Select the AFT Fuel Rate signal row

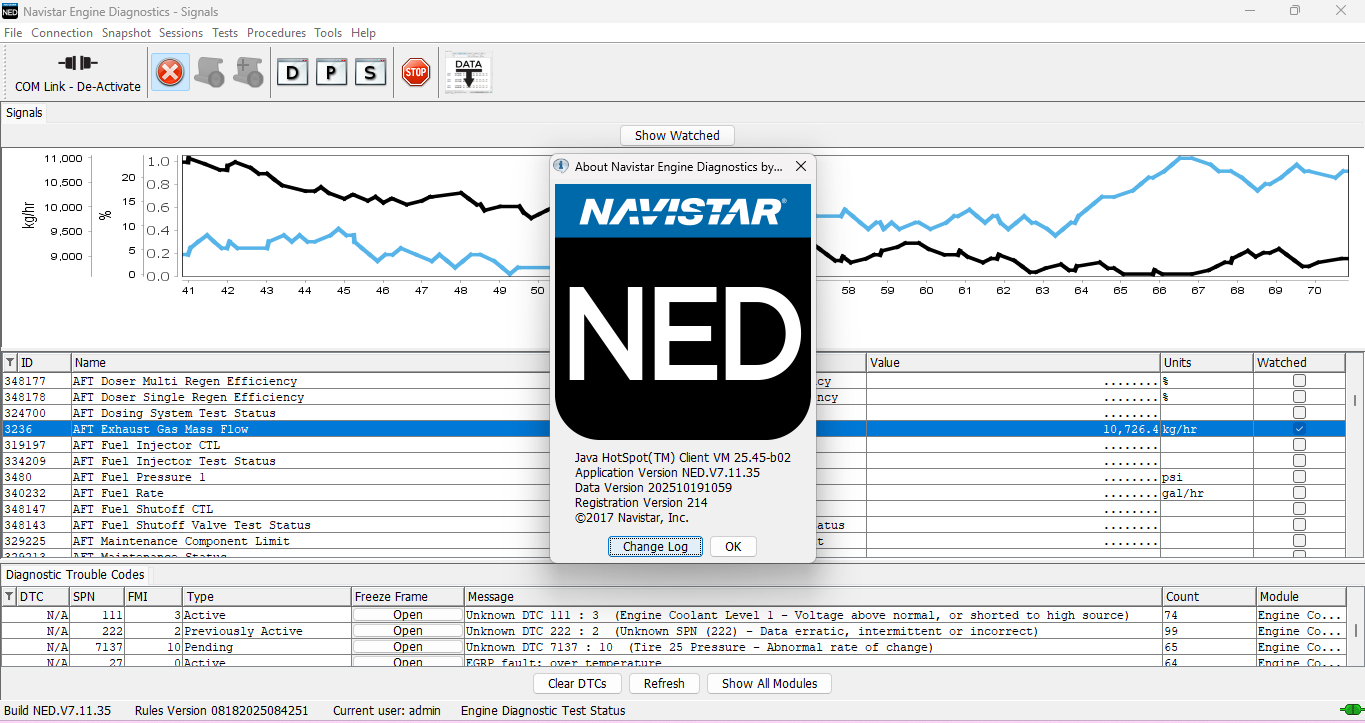(674, 493)
